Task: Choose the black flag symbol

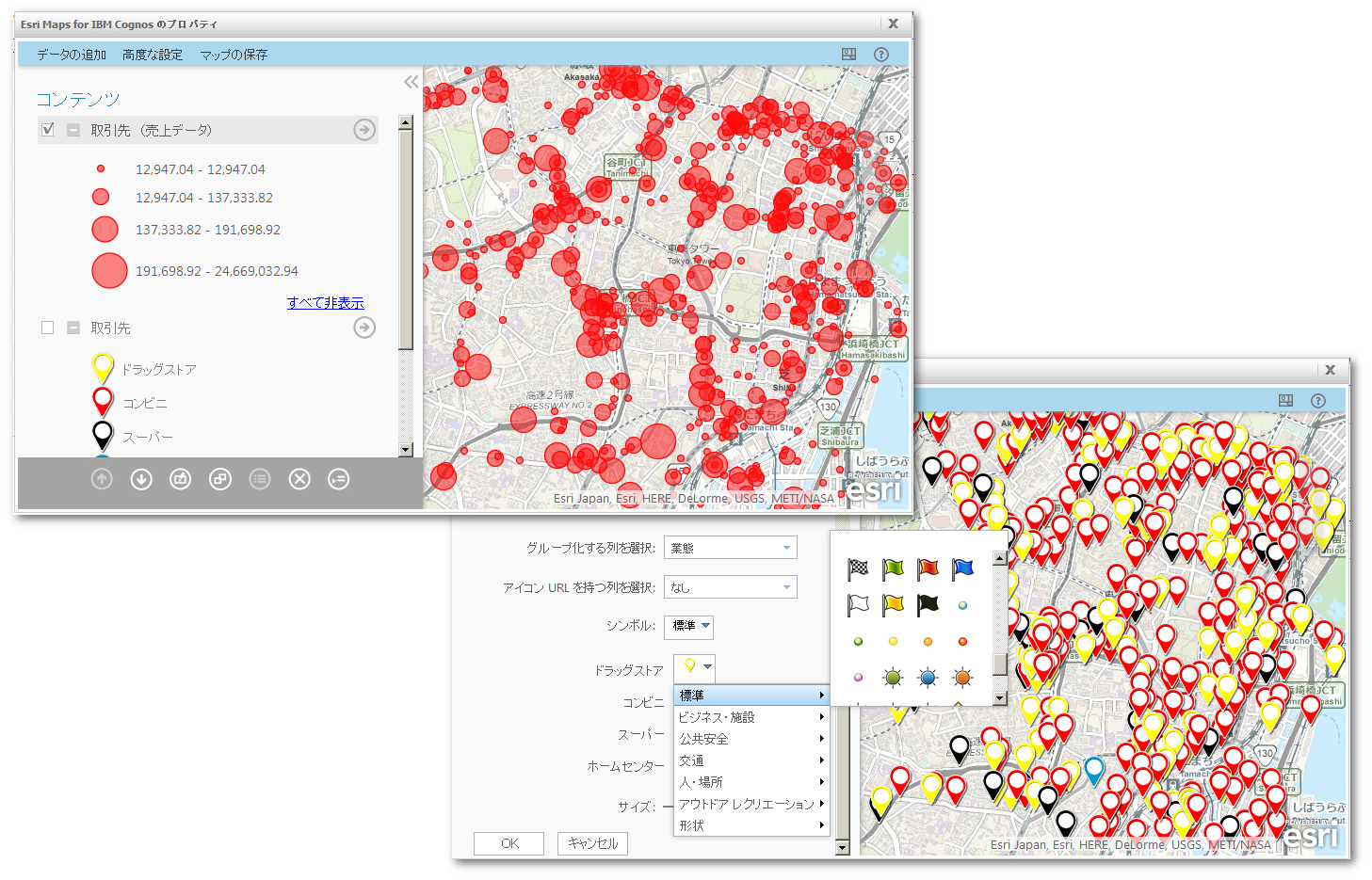Action: click(928, 604)
